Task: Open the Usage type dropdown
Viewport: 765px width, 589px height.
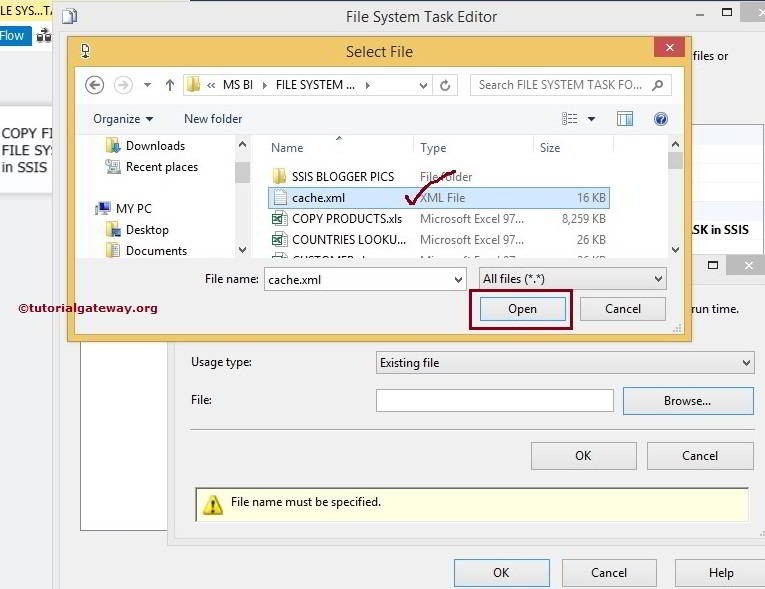Action: (x=565, y=363)
